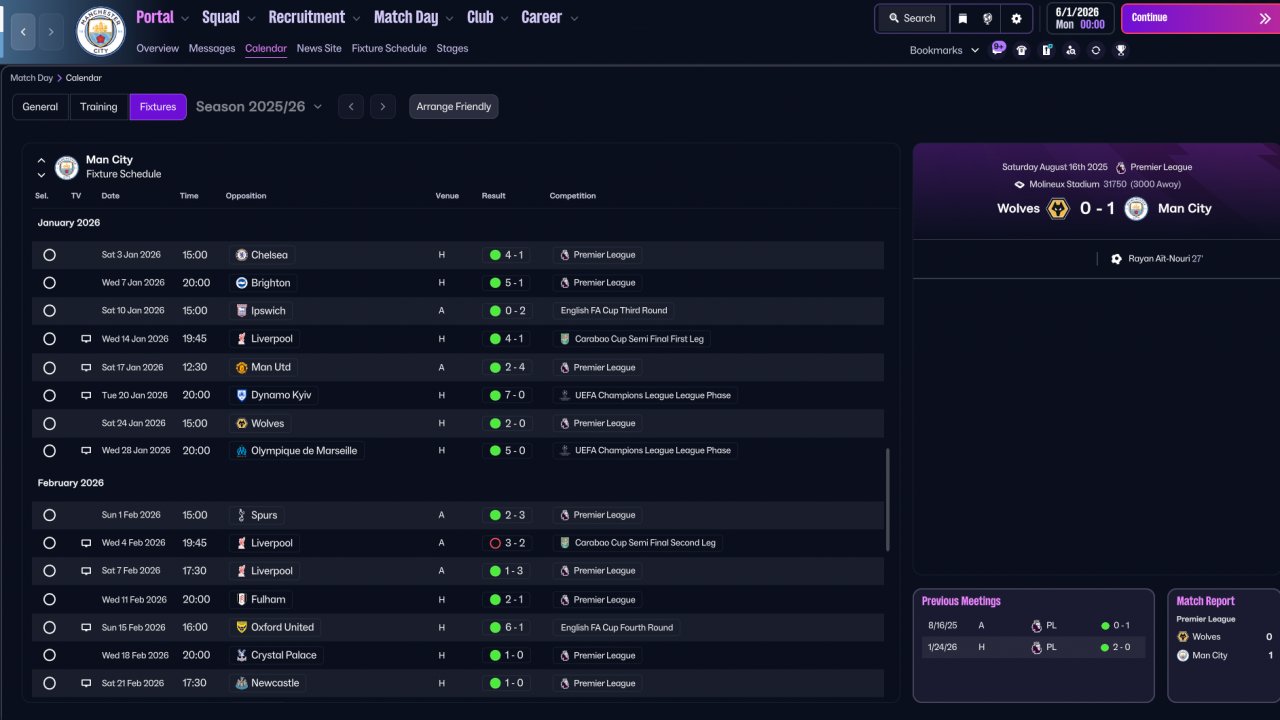This screenshot has height=720, width=1280.
Task: Select the 1/24/26 previous meeting row
Action: click(1033, 647)
